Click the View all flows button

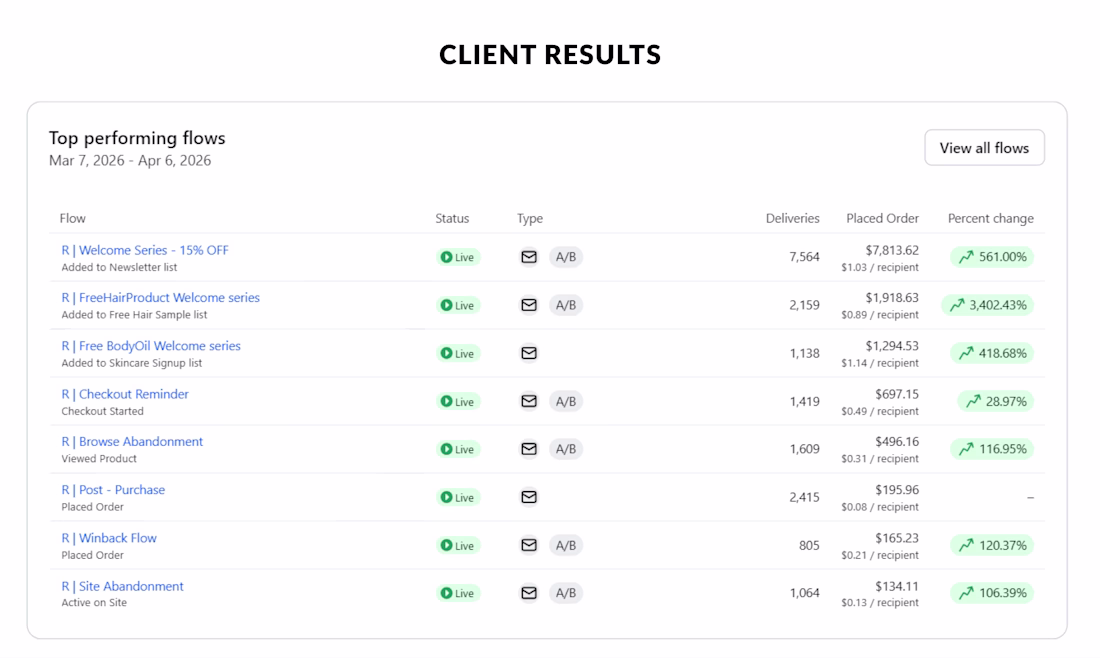(984, 148)
